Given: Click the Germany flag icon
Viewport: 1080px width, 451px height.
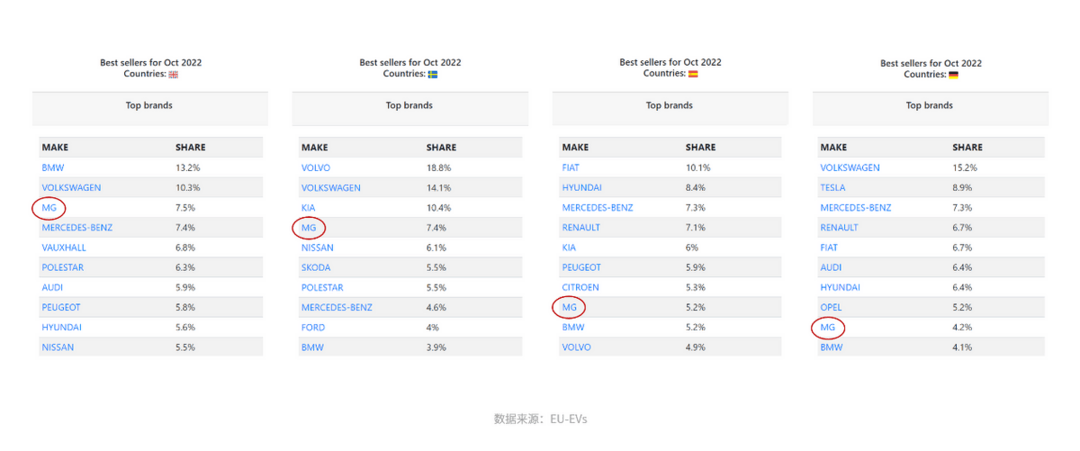Looking at the screenshot, I should pyautogui.click(x=953, y=74).
